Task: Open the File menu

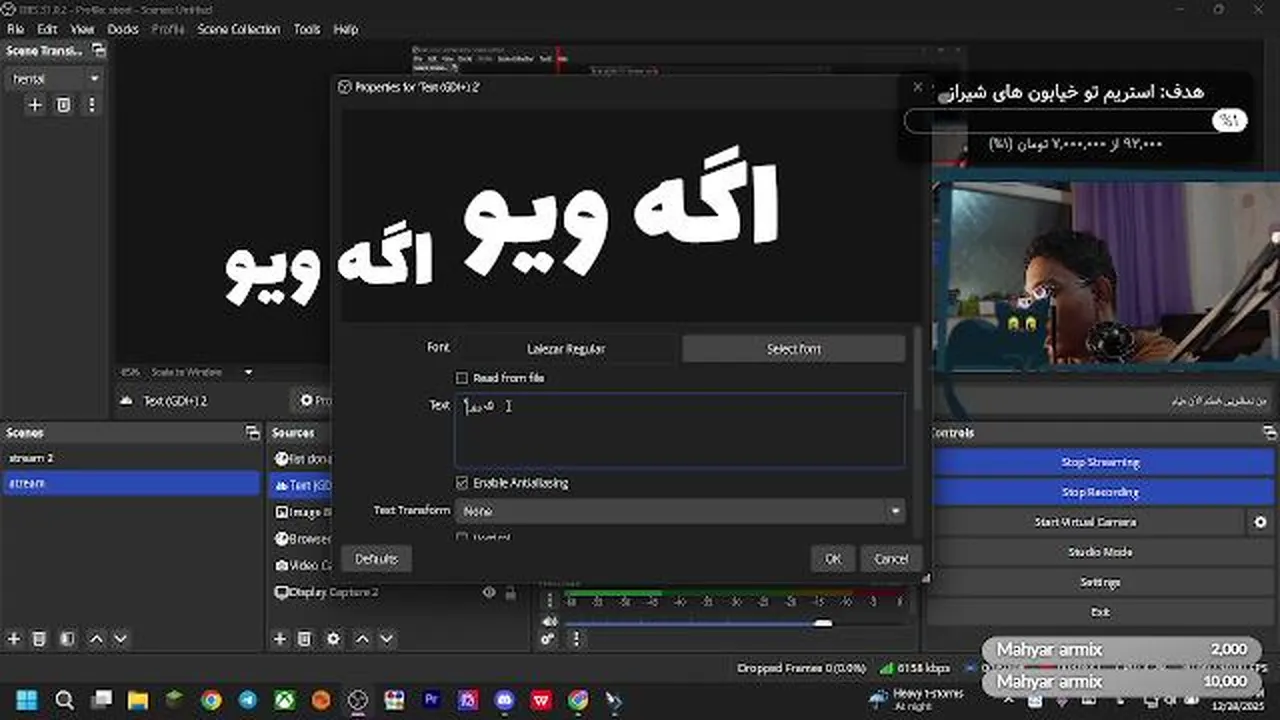Action: [x=15, y=29]
